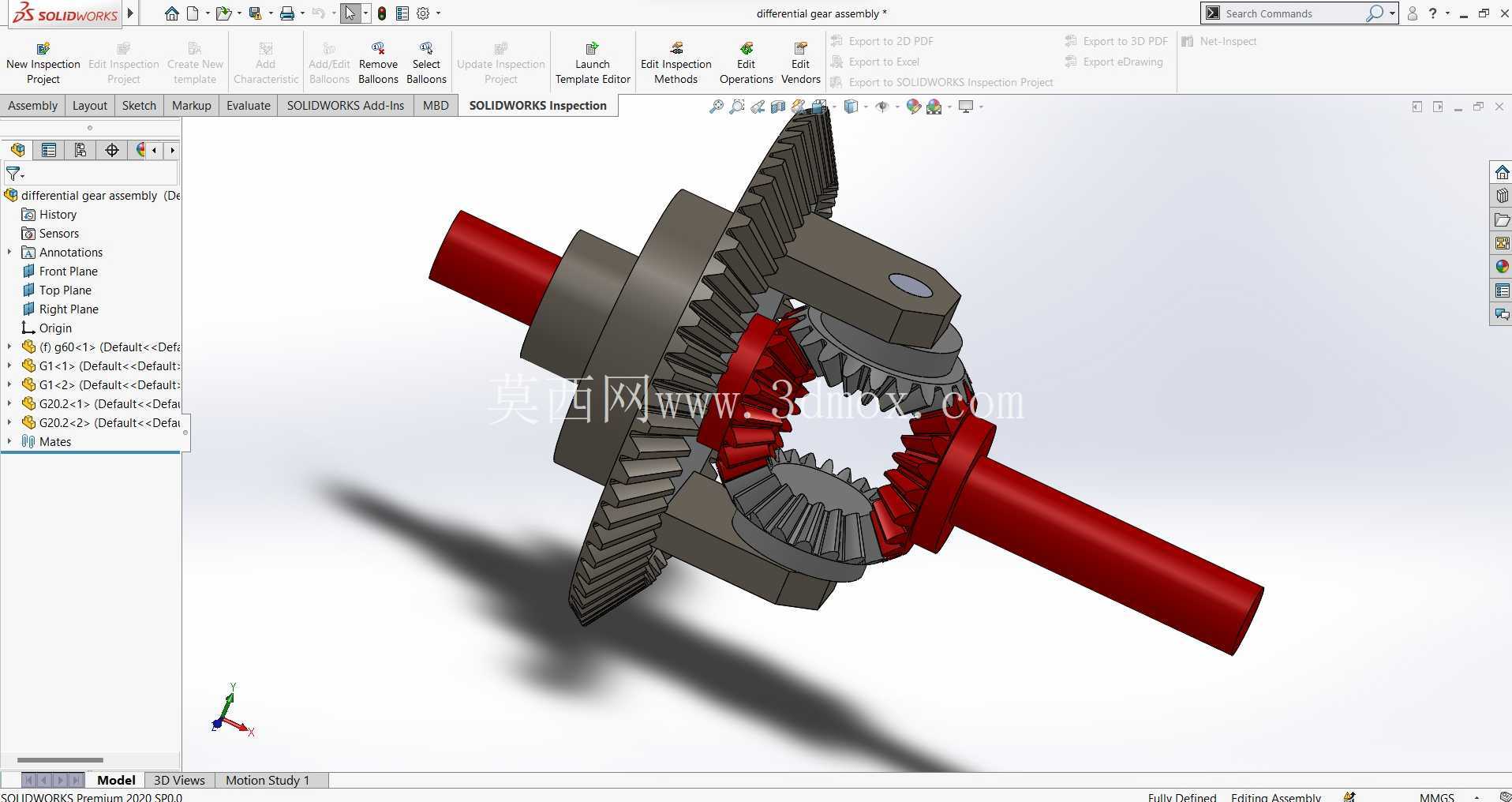This screenshot has width=1512, height=802.
Task: Click the File Properties icon
Action: [402, 13]
